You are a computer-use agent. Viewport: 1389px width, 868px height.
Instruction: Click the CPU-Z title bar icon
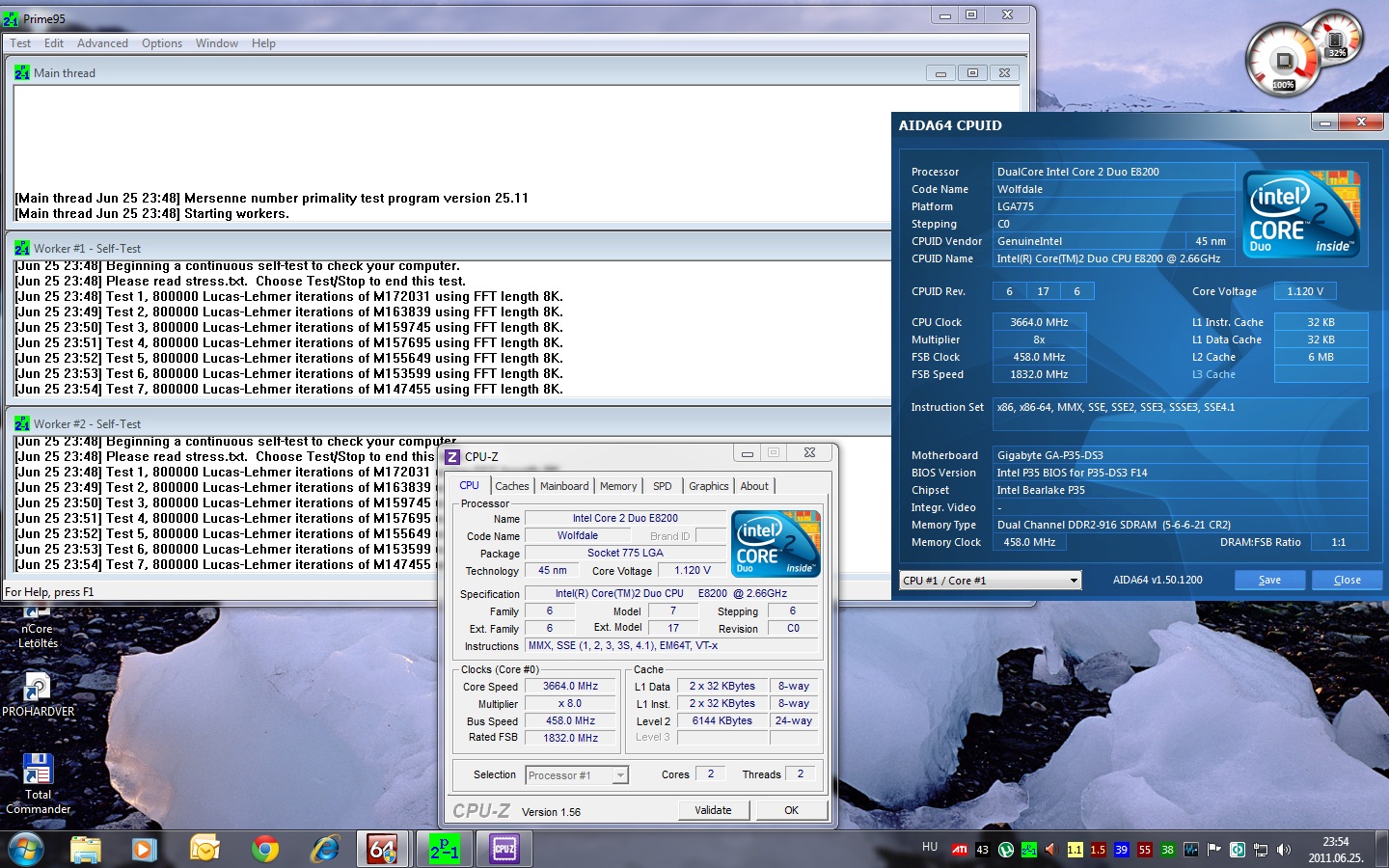(452, 456)
